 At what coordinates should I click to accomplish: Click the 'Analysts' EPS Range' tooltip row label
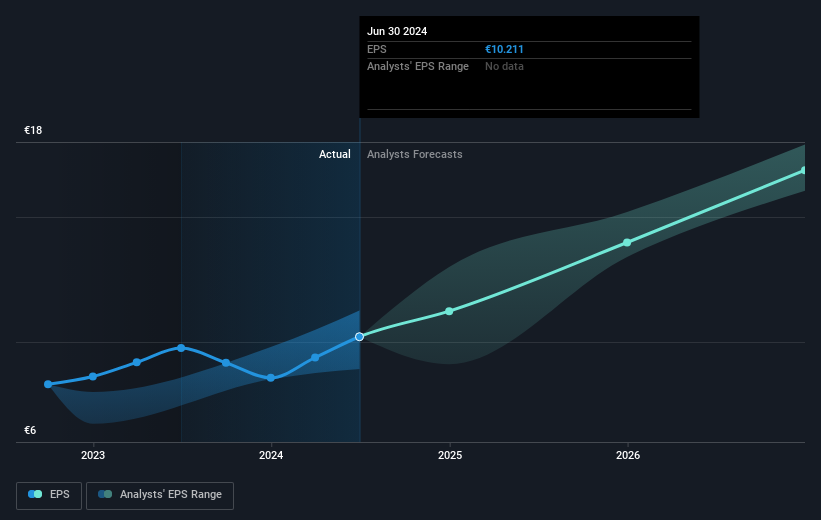click(x=418, y=67)
